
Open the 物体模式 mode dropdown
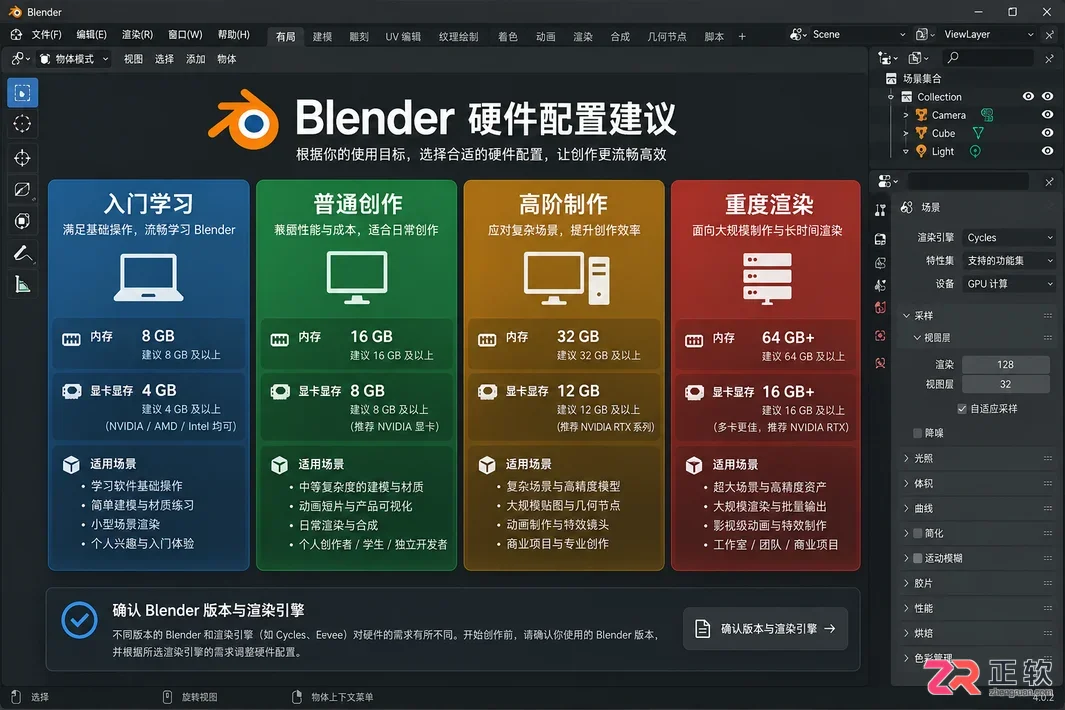click(73, 59)
